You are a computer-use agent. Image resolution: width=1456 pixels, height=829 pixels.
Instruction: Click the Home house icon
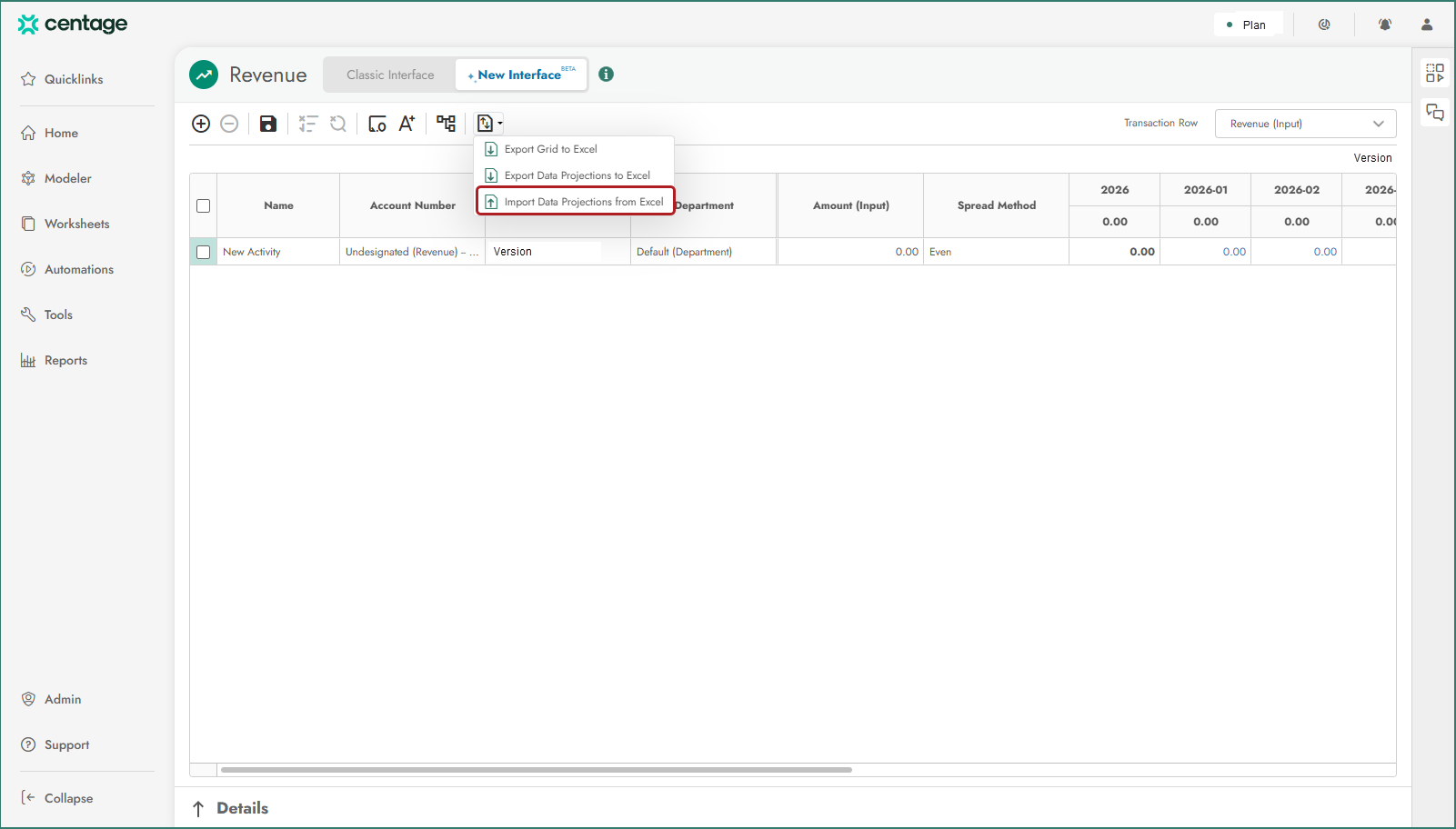[x=28, y=133]
